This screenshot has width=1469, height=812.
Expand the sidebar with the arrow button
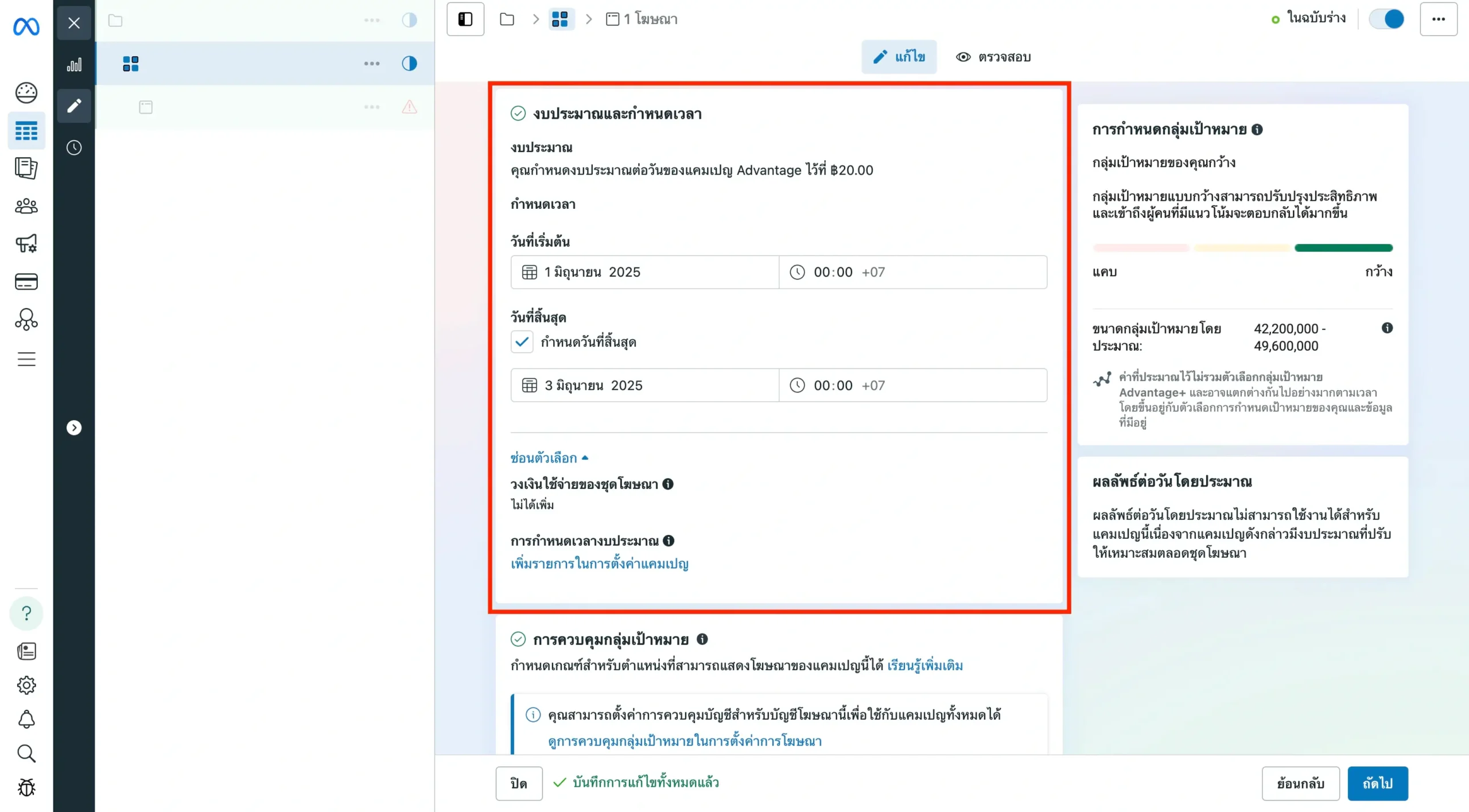pyautogui.click(x=74, y=428)
